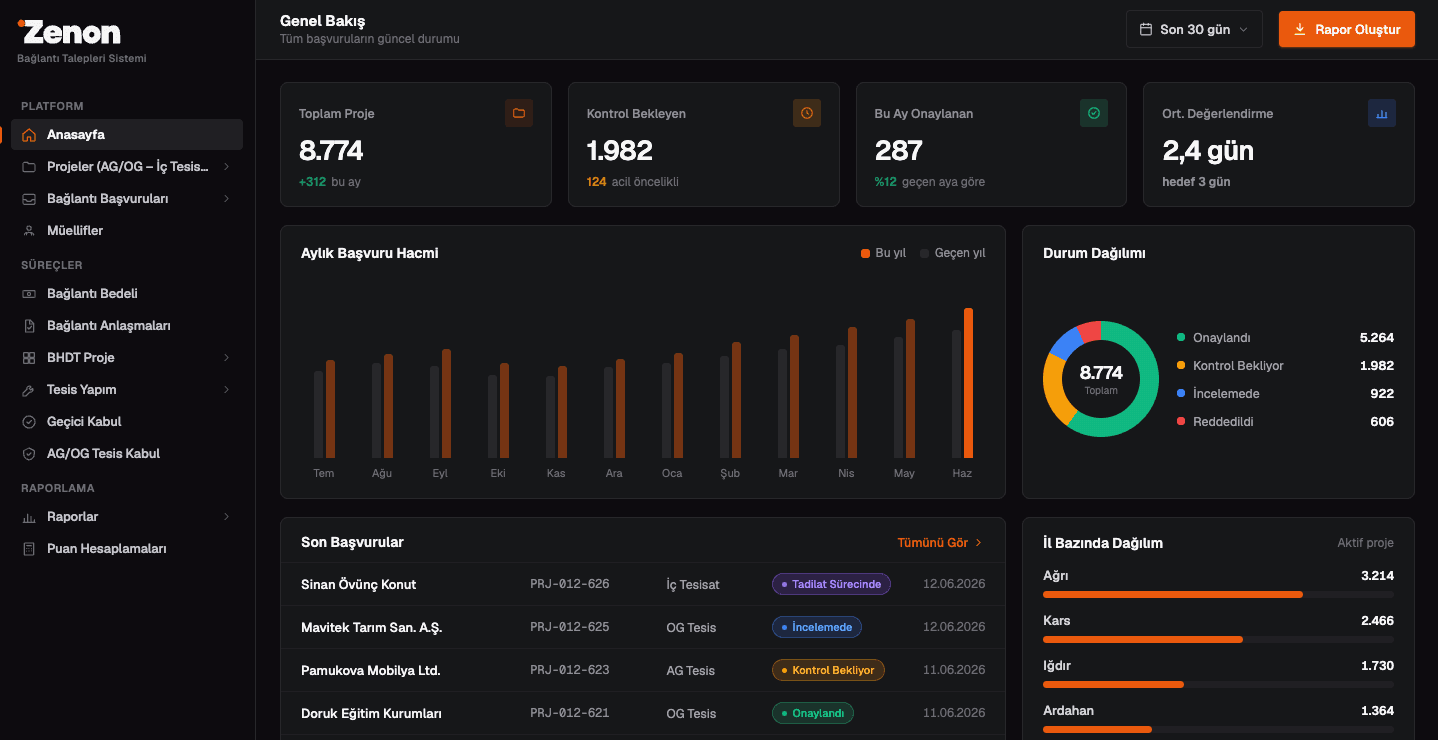Expand the BHDT Proje submenu chevron
Image resolution: width=1438 pixels, height=740 pixels.
(227, 358)
